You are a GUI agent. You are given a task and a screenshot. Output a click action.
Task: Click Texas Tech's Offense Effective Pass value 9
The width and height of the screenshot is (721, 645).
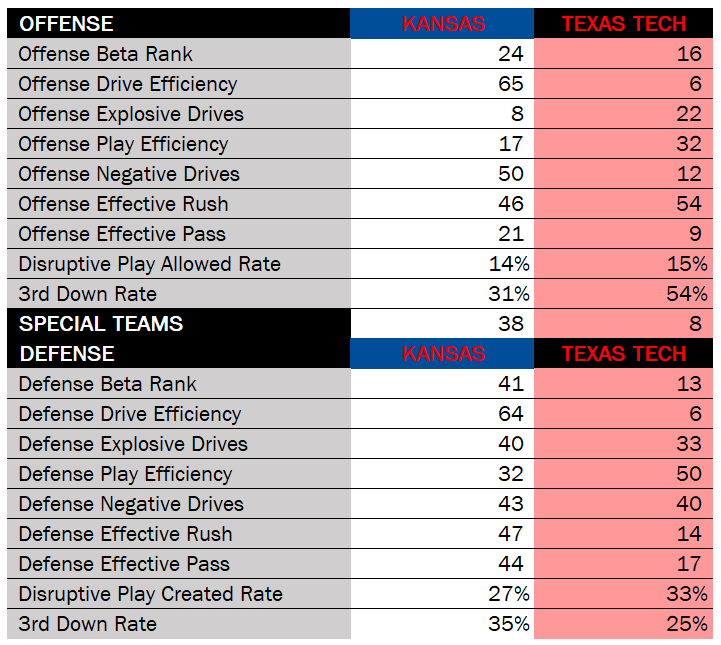pyautogui.click(x=695, y=234)
